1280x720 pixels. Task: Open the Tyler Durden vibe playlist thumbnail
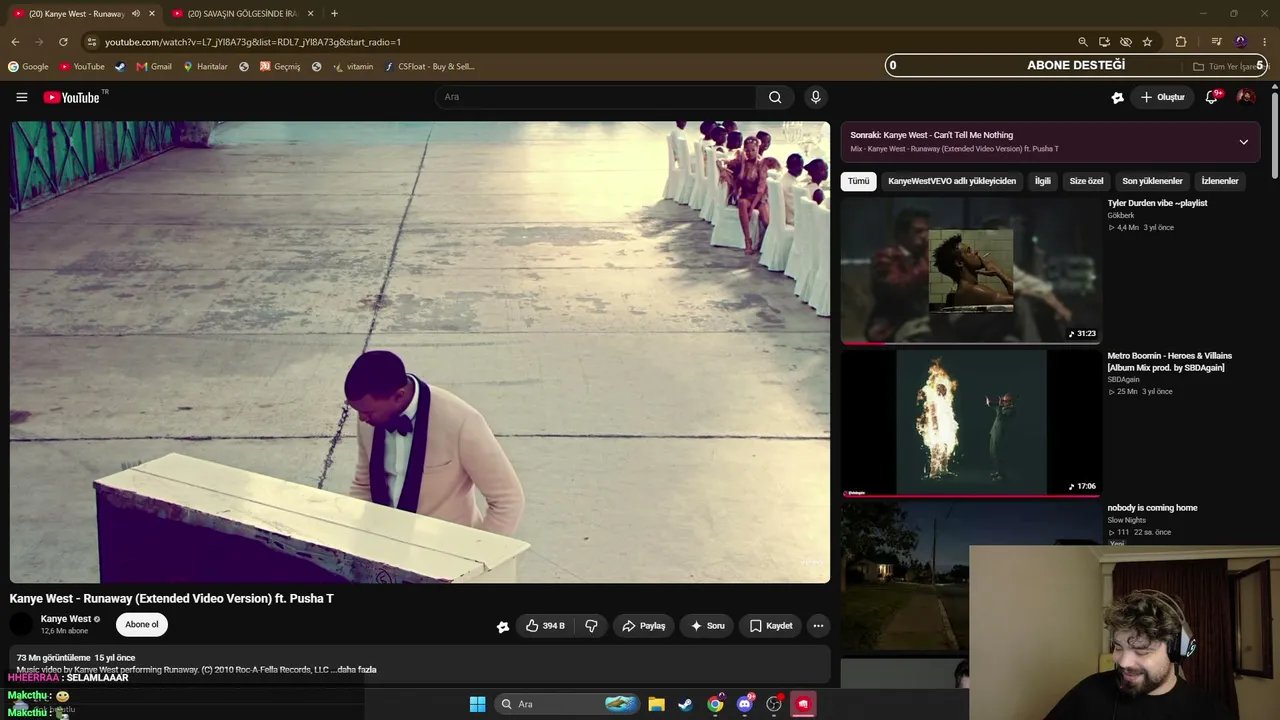(x=970, y=270)
